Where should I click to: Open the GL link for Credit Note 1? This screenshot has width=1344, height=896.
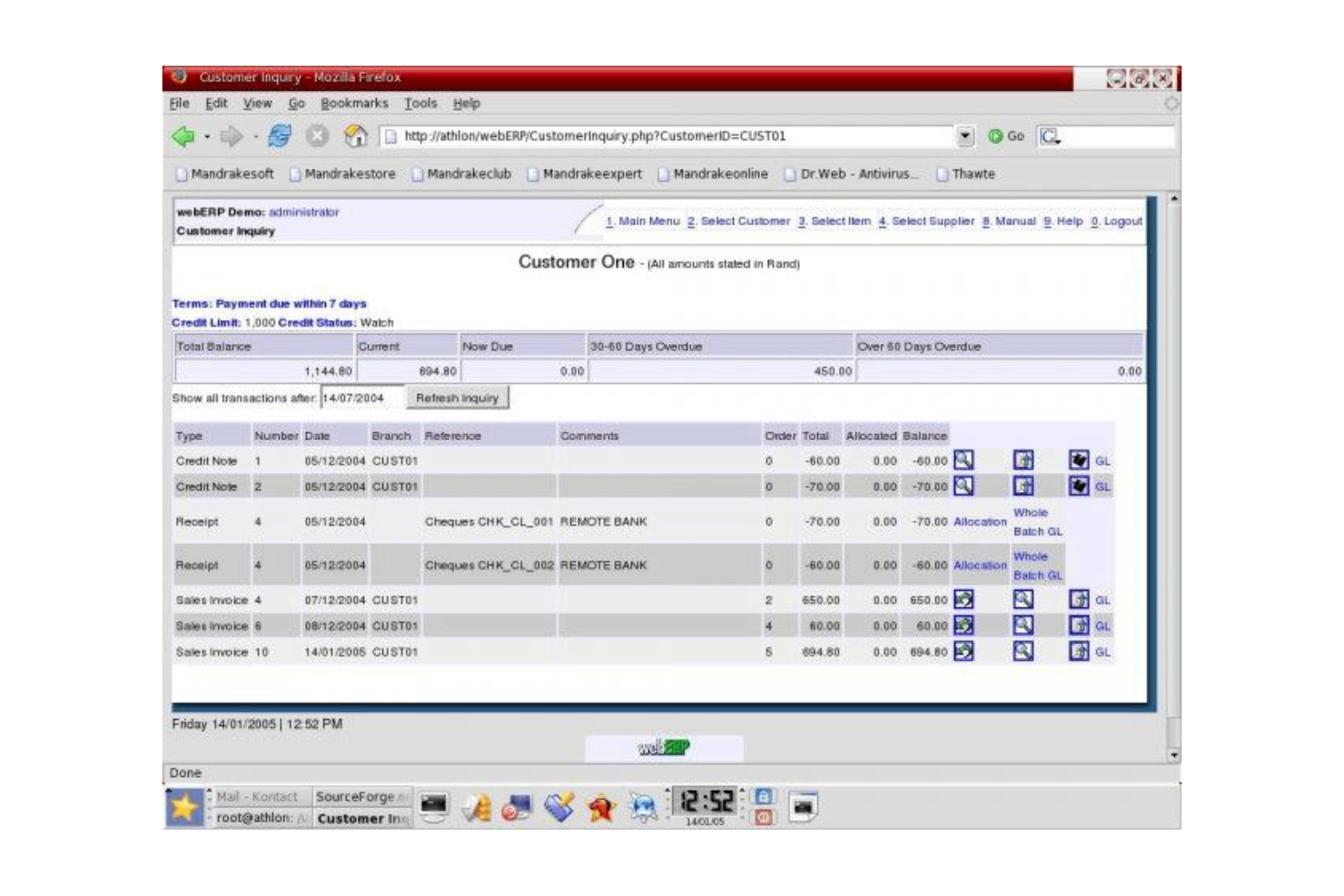coord(1102,461)
